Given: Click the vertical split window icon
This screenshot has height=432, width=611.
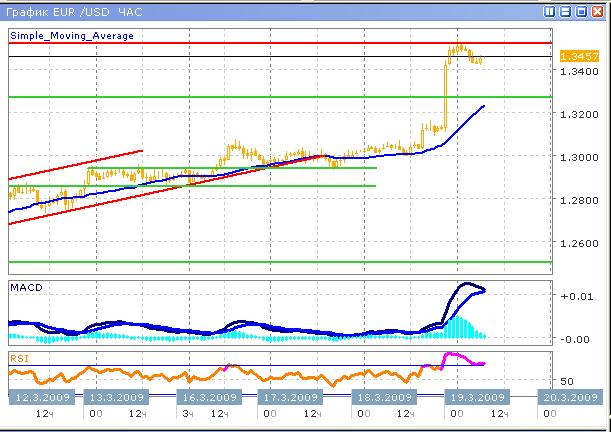Looking at the screenshot, I should pyautogui.click(x=550, y=11).
